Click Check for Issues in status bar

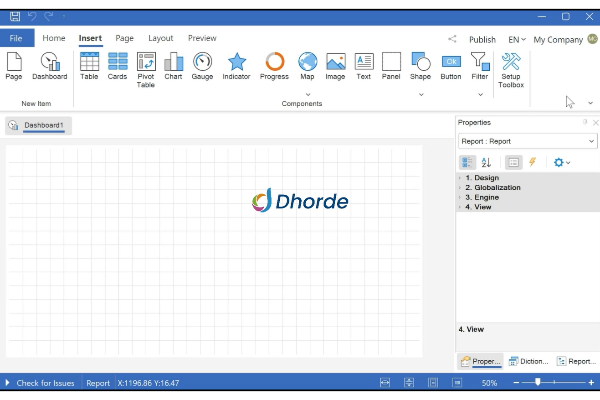pos(45,383)
